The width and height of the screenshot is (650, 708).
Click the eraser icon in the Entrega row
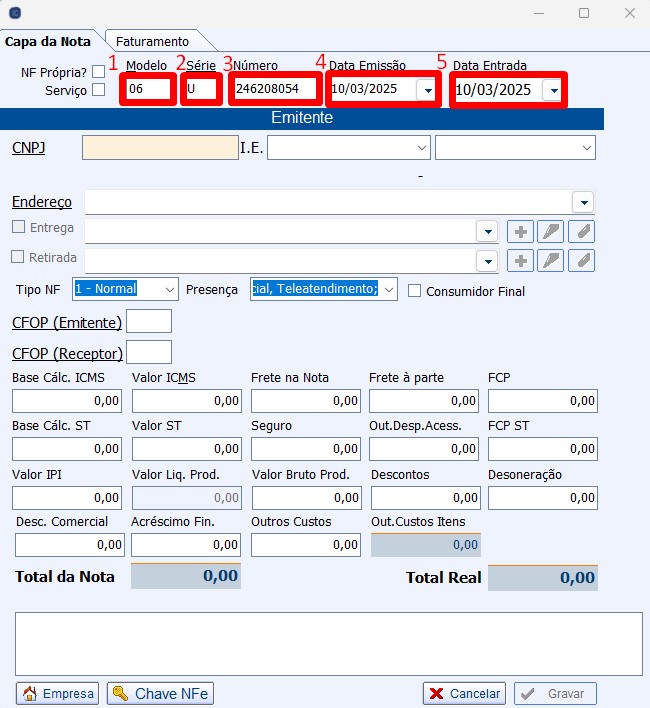coord(581,231)
